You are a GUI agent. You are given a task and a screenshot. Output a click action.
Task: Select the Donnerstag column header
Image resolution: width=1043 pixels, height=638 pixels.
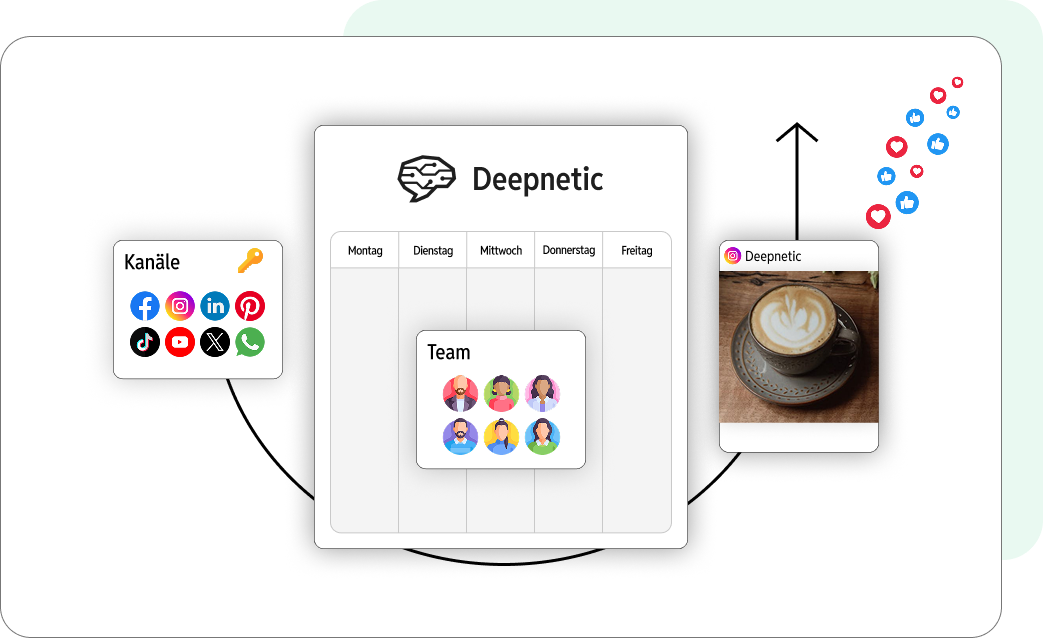coord(569,251)
